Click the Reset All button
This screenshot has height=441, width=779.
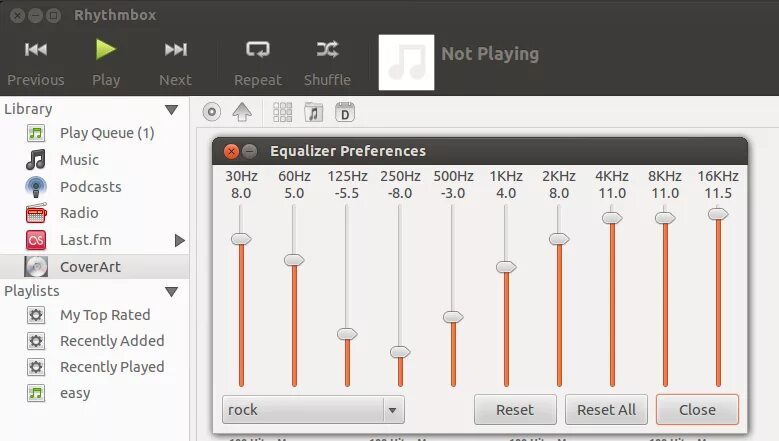606,410
